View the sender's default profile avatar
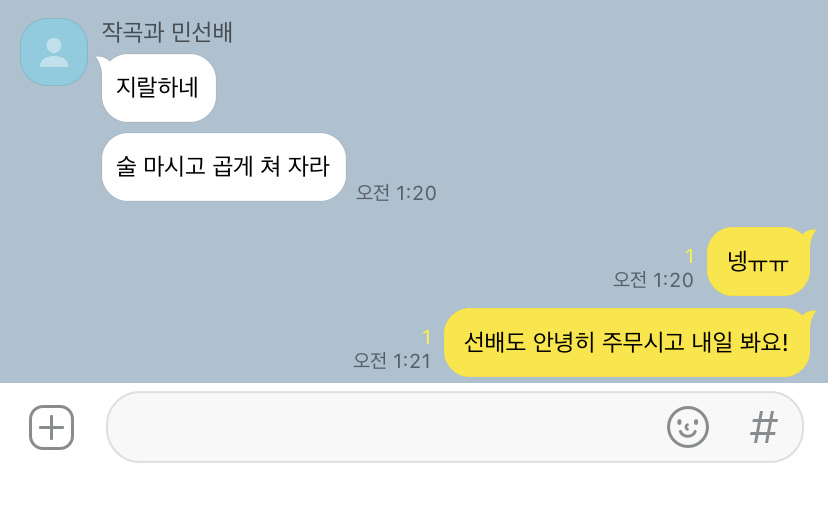 point(54,52)
